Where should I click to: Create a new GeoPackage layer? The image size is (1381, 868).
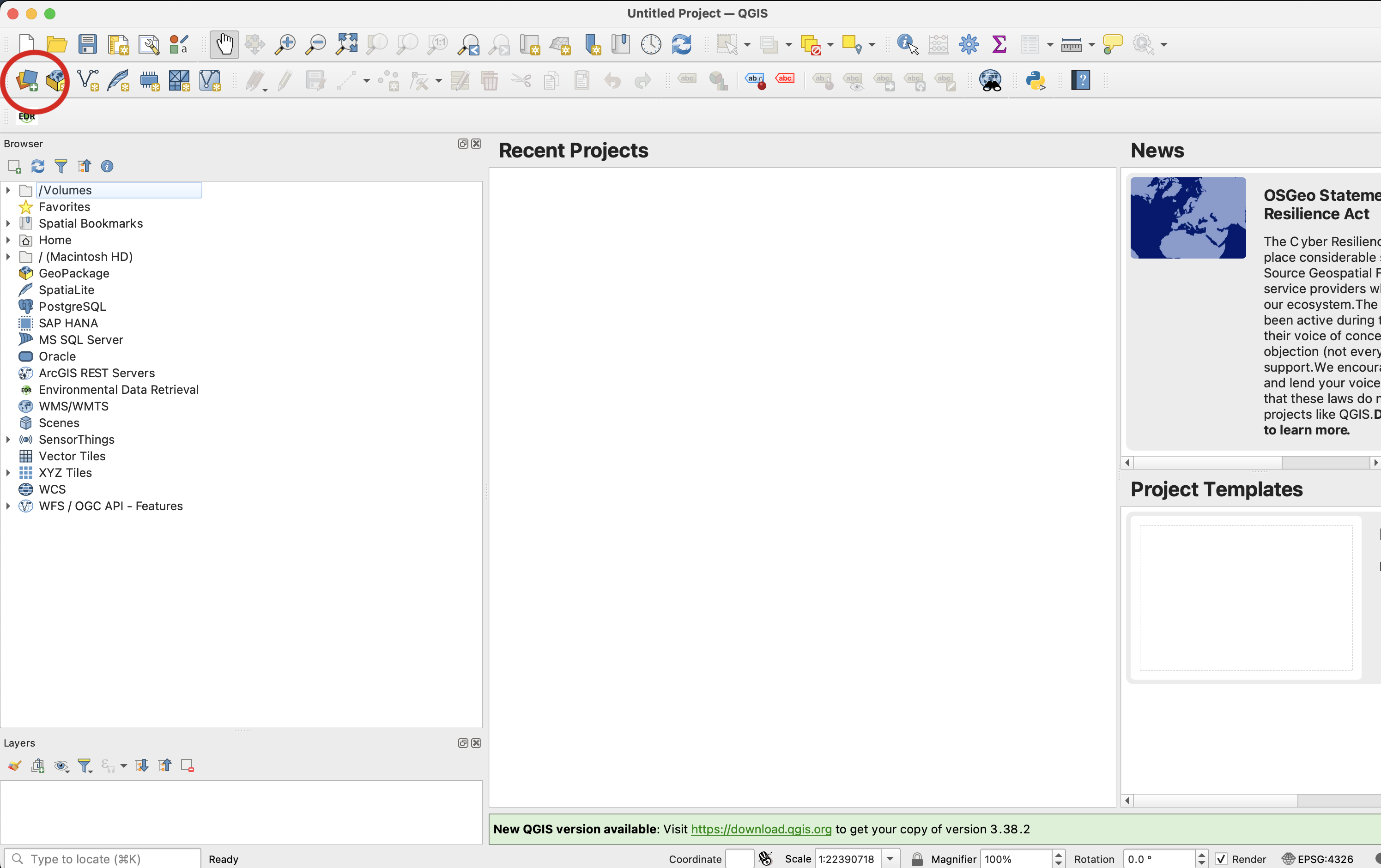click(56, 80)
